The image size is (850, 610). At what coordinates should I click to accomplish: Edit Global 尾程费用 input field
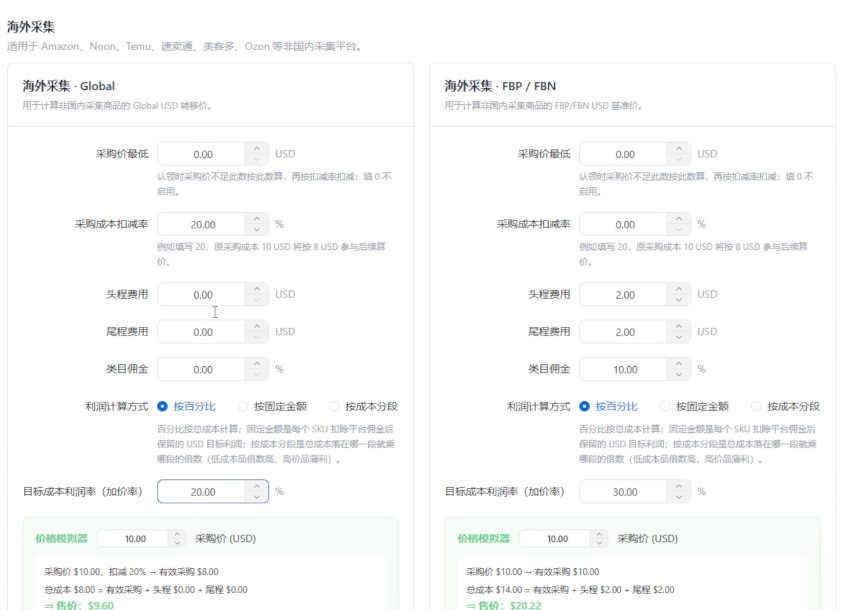[x=202, y=332]
